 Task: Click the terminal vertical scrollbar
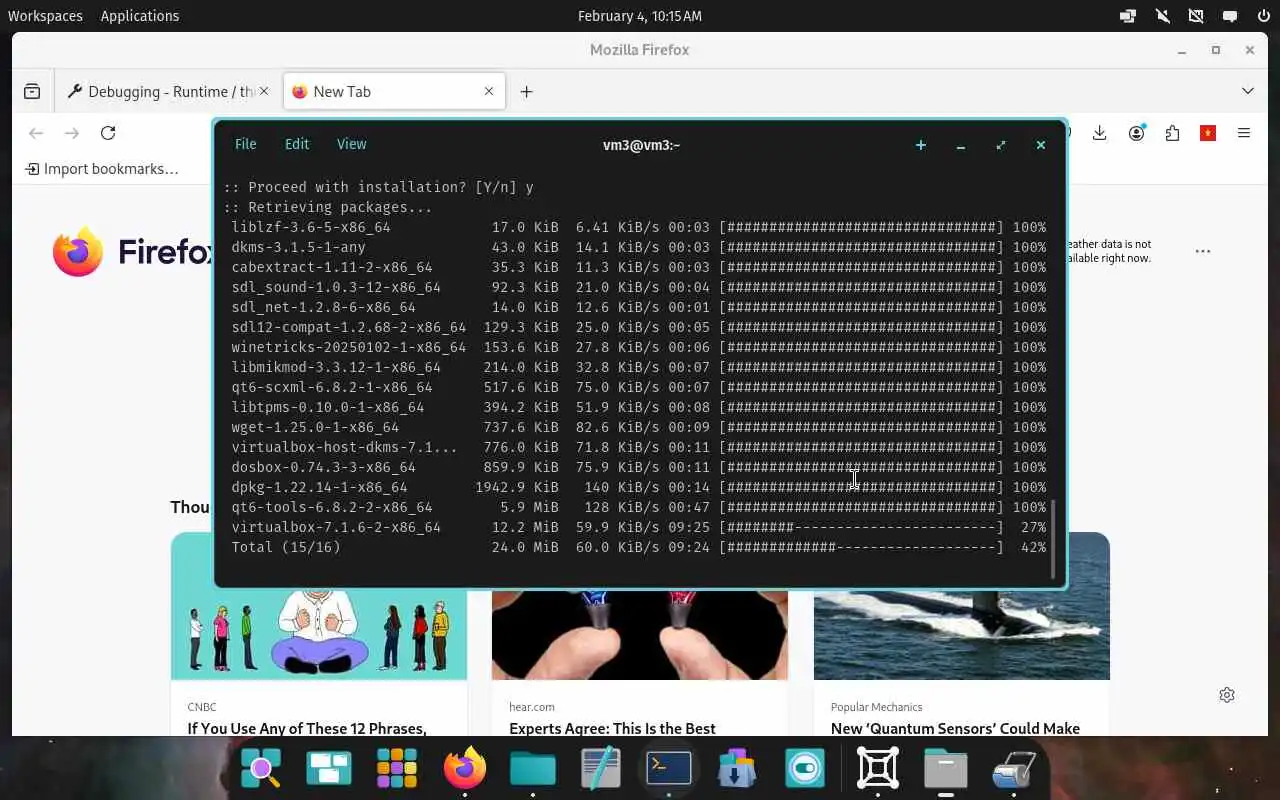click(x=1053, y=539)
